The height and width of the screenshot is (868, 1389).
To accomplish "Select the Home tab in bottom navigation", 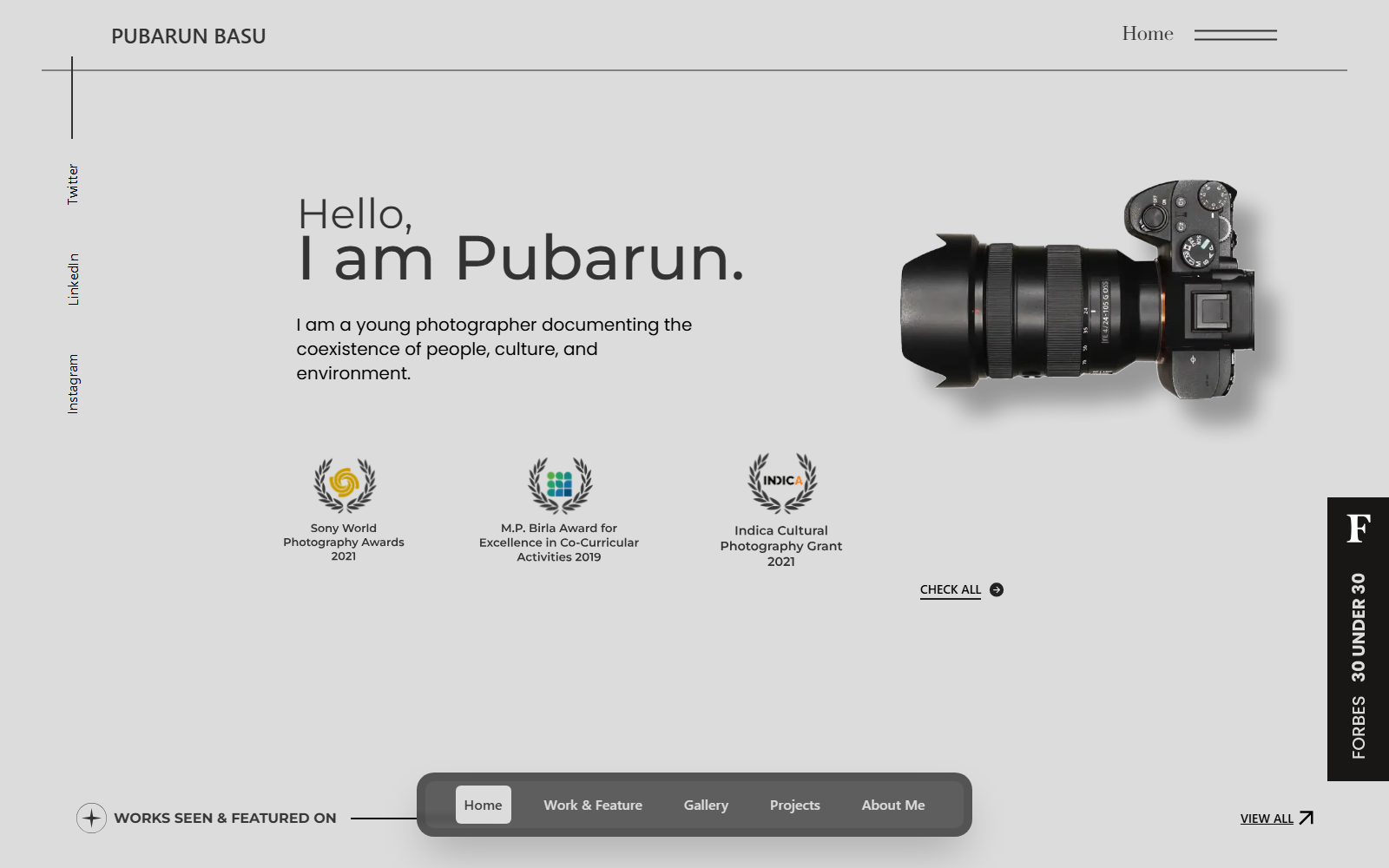I will tap(484, 805).
